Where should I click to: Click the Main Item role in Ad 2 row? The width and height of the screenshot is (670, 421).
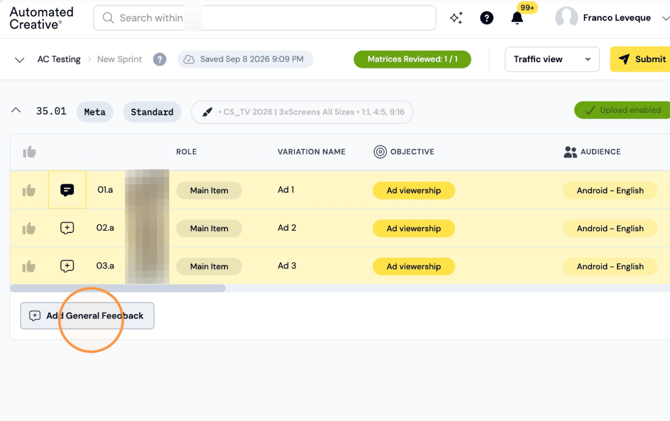209,228
